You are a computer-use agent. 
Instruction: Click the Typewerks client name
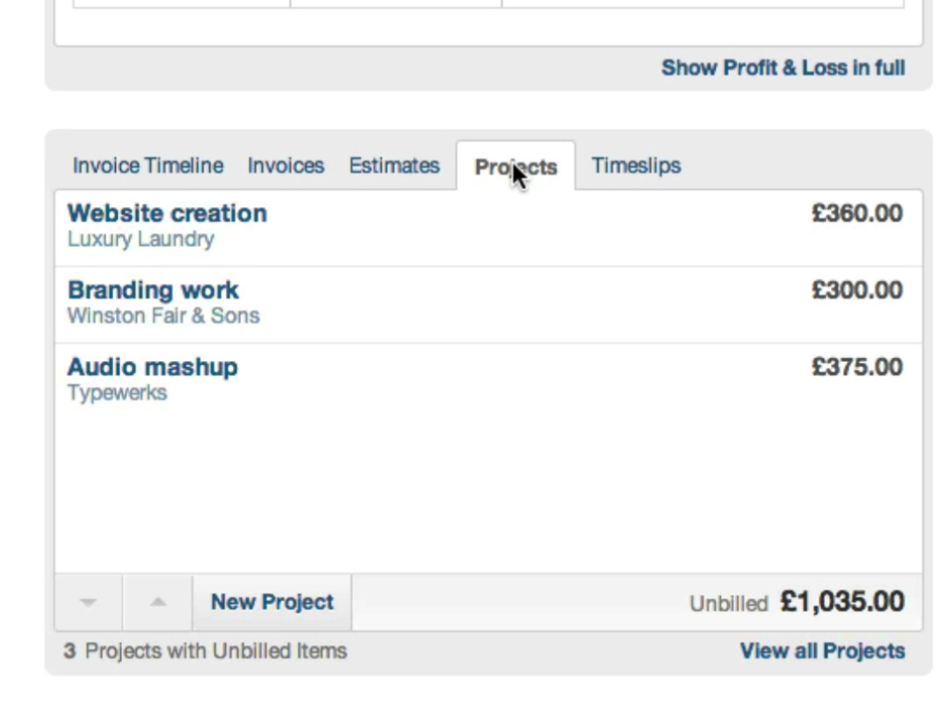coord(117,393)
